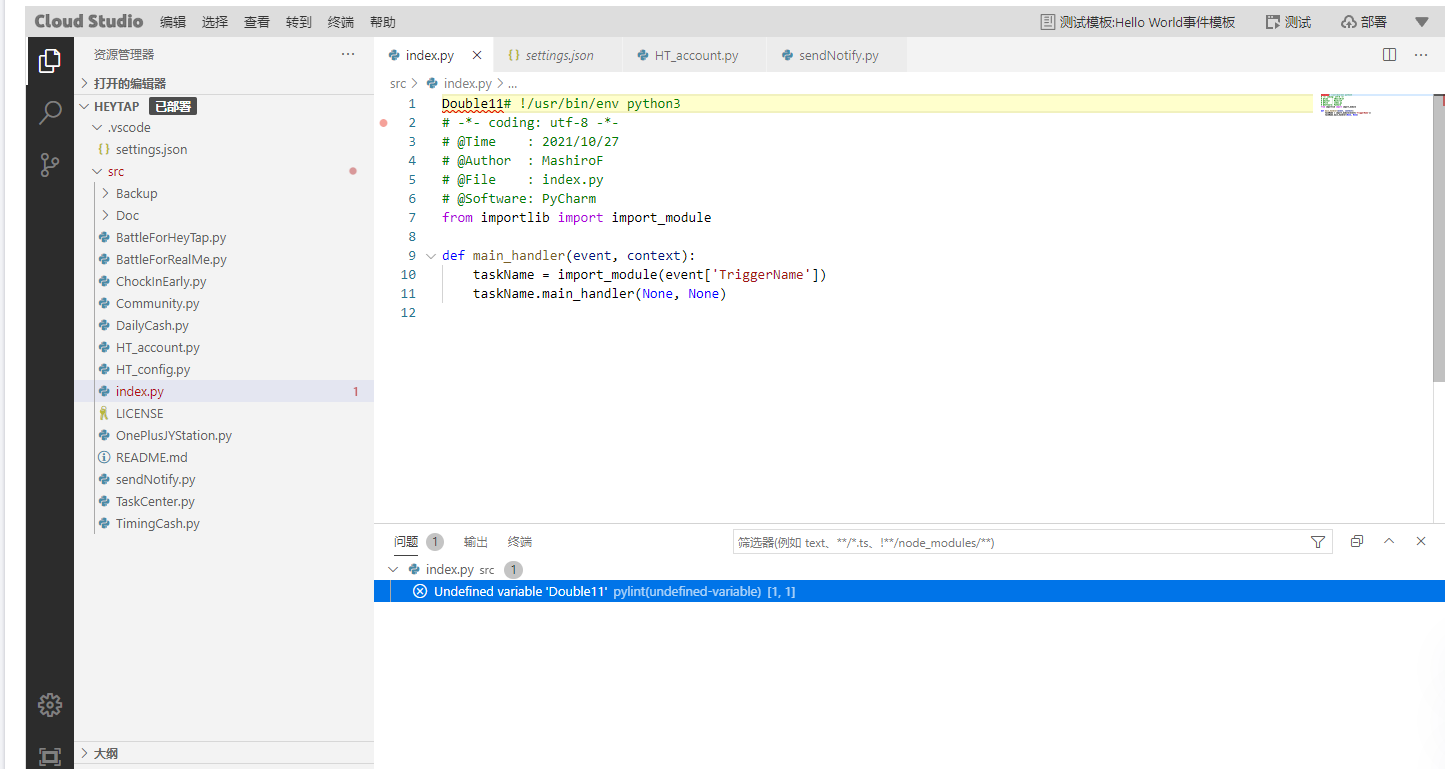Open the 终端 menu
The width and height of the screenshot is (1445, 769).
[x=340, y=20]
